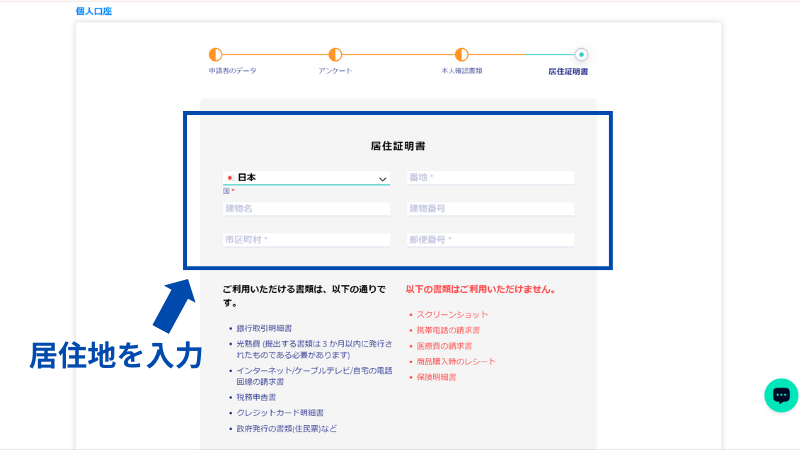
Task: Click the chevron arrow of the country selector
Action: coord(382,179)
